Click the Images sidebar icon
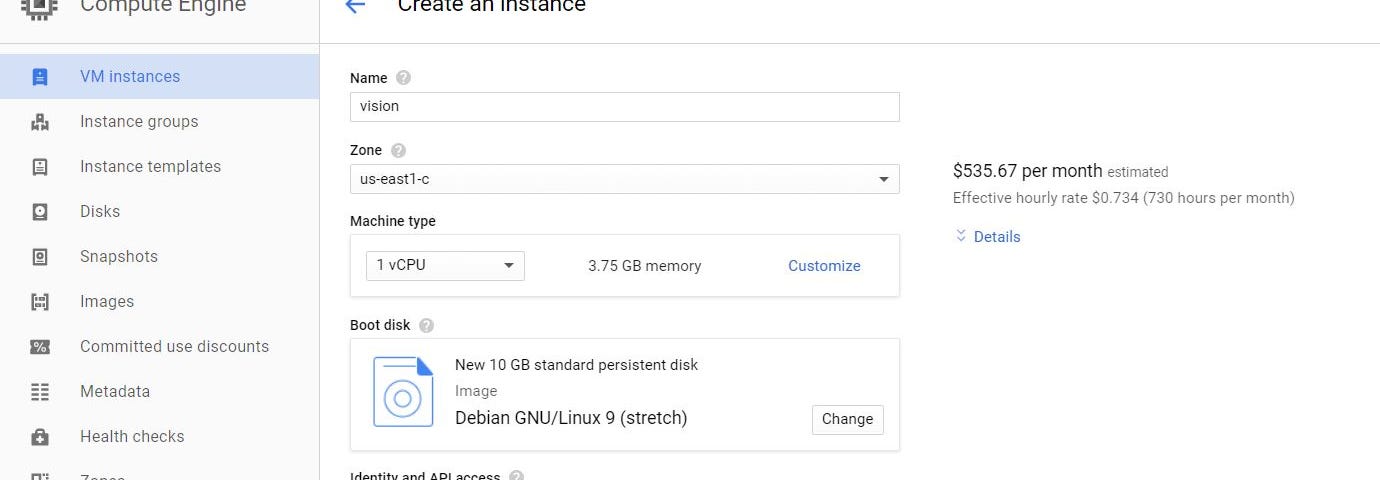This screenshot has height=480, width=1380. point(40,302)
